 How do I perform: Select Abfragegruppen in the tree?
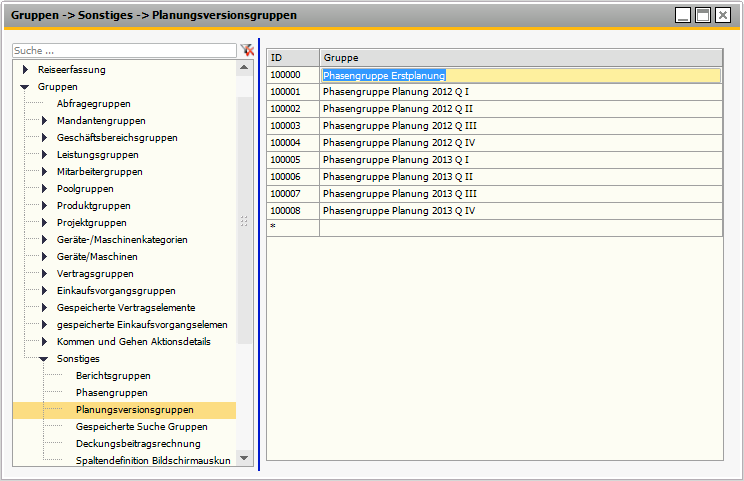(93, 104)
